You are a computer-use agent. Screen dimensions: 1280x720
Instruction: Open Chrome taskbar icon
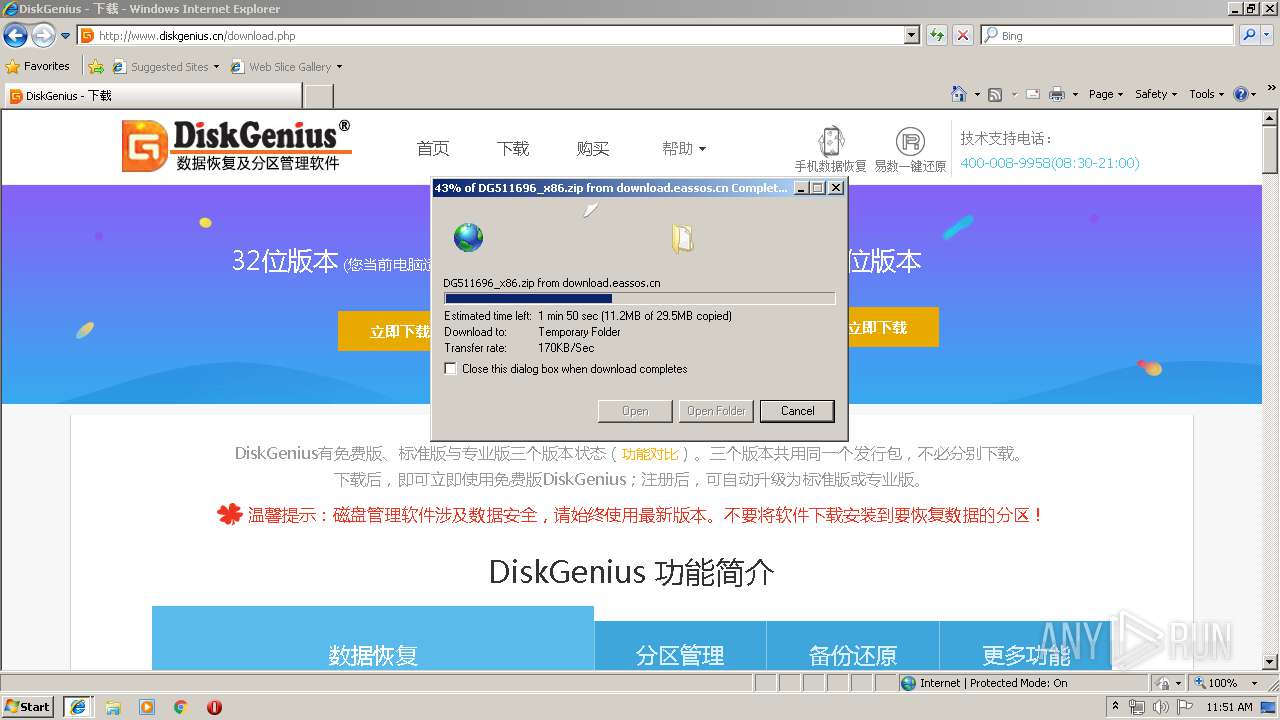(181, 707)
